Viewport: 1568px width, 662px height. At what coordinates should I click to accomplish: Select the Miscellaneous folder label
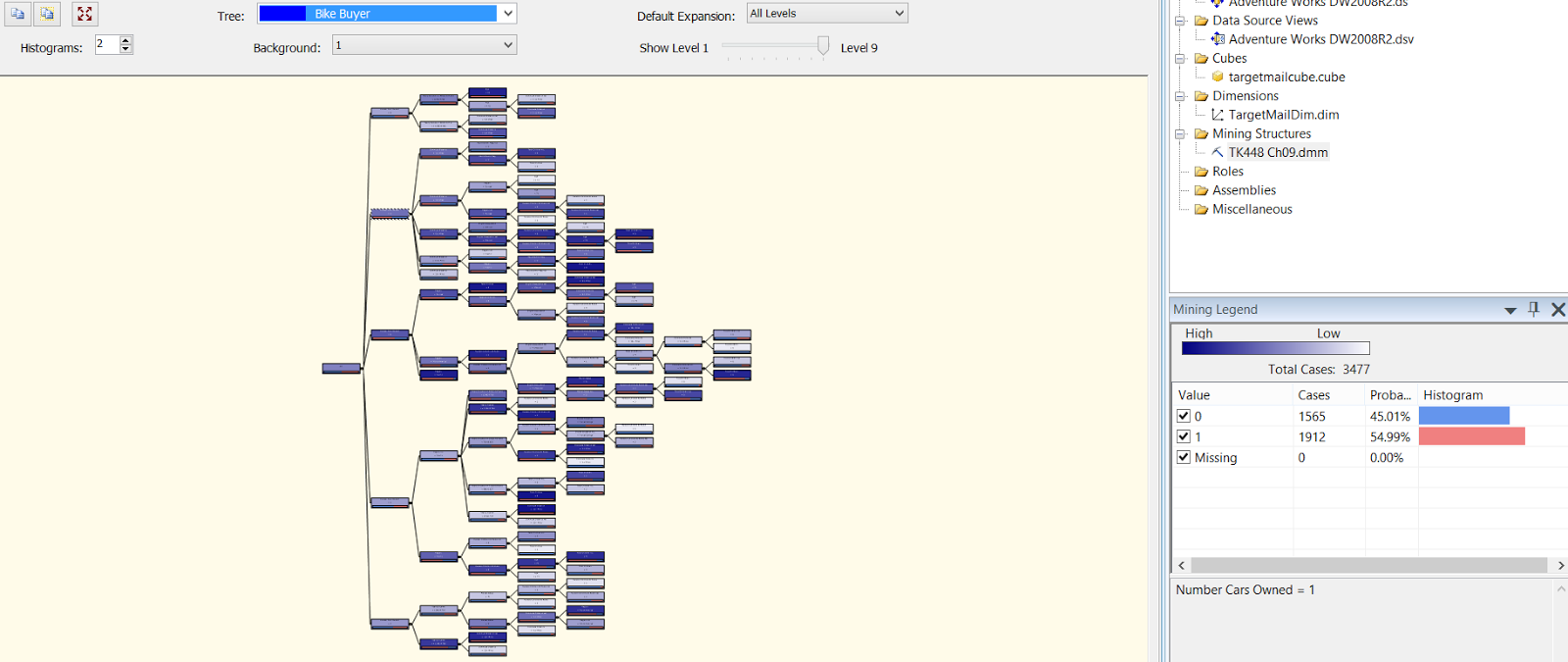1252,209
